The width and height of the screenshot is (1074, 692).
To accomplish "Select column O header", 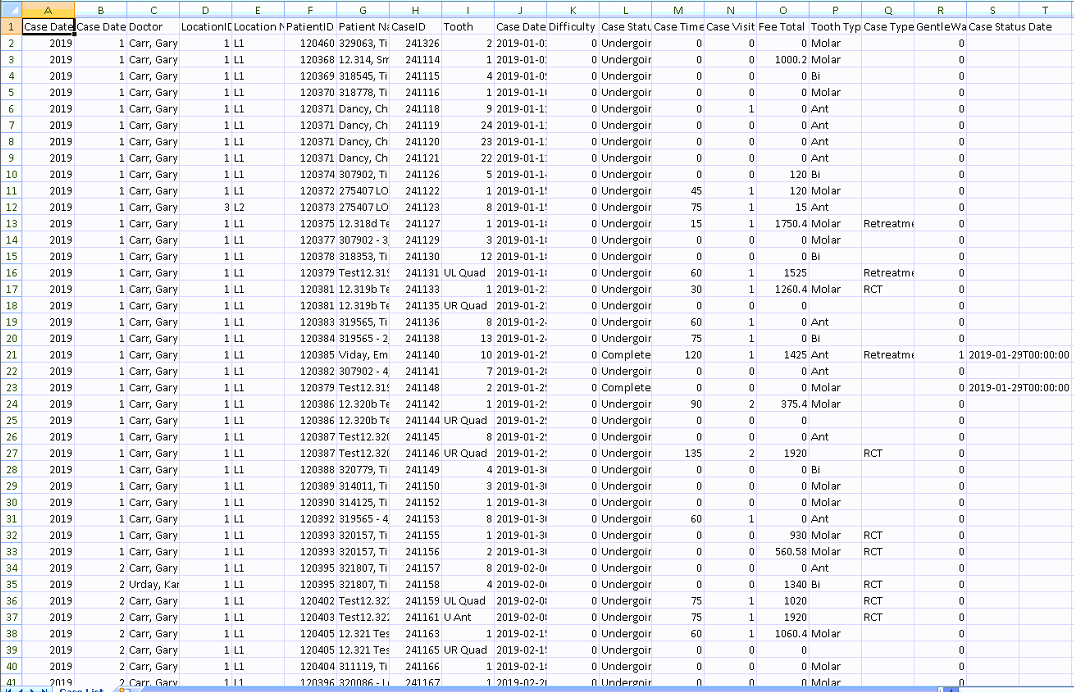I will click(x=782, y=9).
